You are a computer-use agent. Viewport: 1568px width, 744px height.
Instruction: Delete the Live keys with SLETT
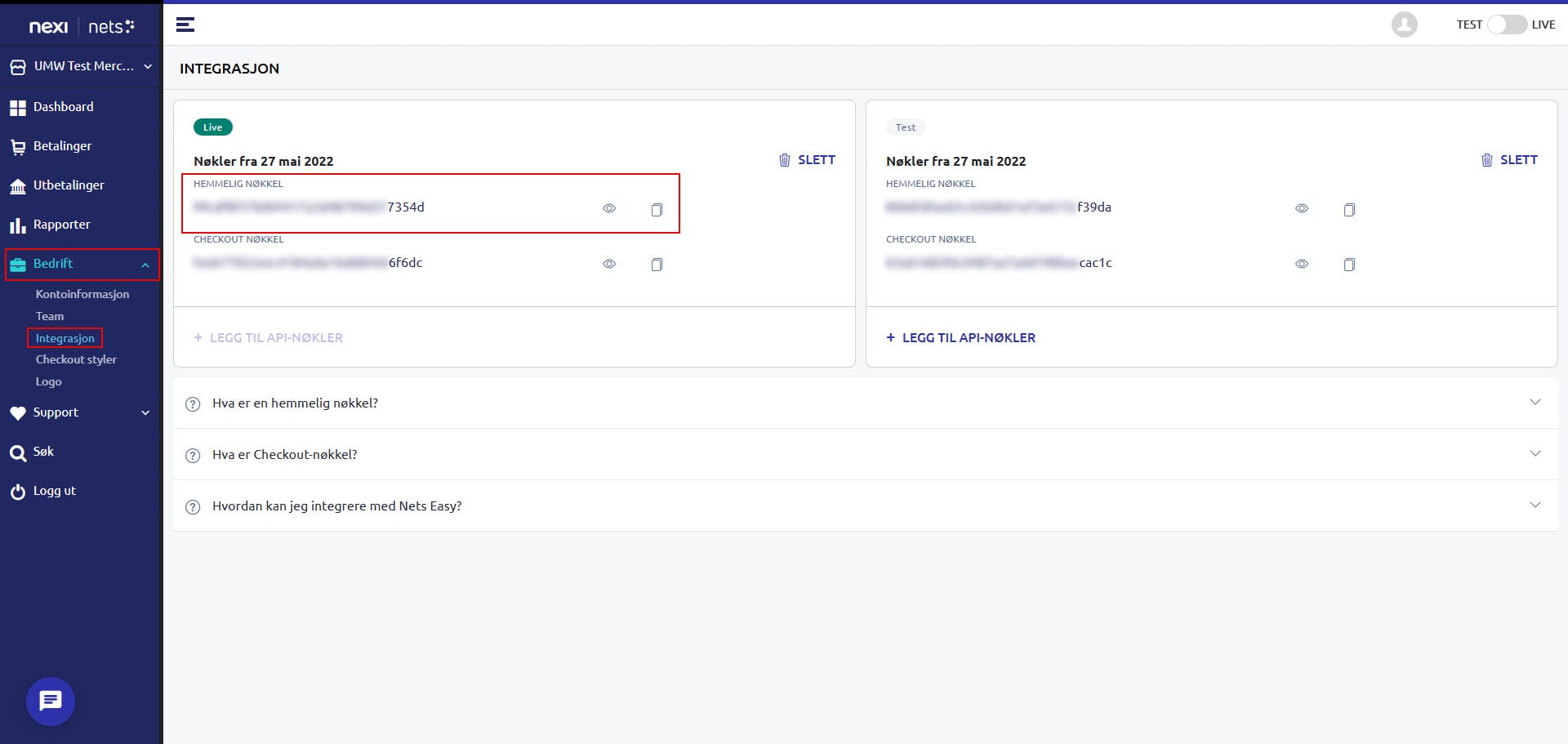[807, 160]
